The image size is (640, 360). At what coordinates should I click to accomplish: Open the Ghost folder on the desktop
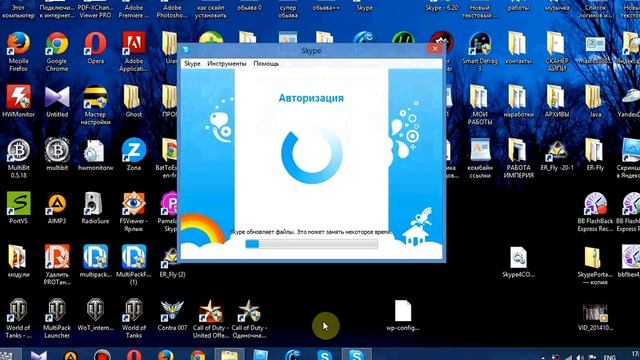click(133, 102)
